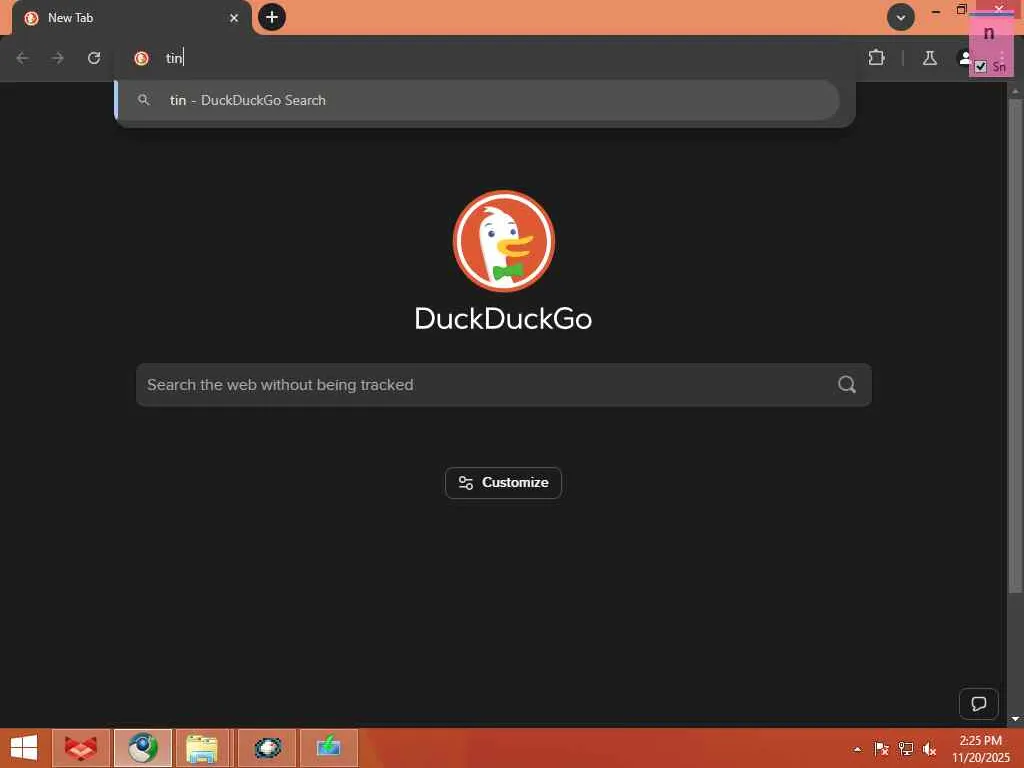Screen dimensions: 1024x768
Task: Restore down the browser window
Action: point(961,10)
